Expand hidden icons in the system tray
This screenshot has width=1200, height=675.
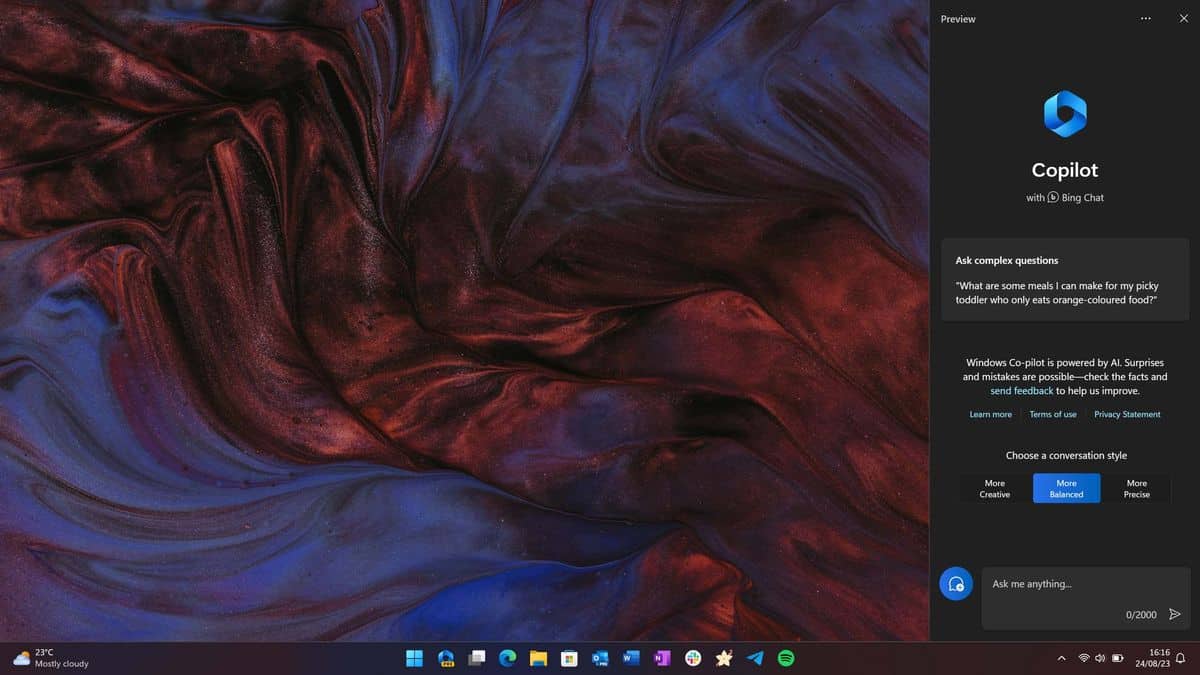click(x=1061, y=658)
